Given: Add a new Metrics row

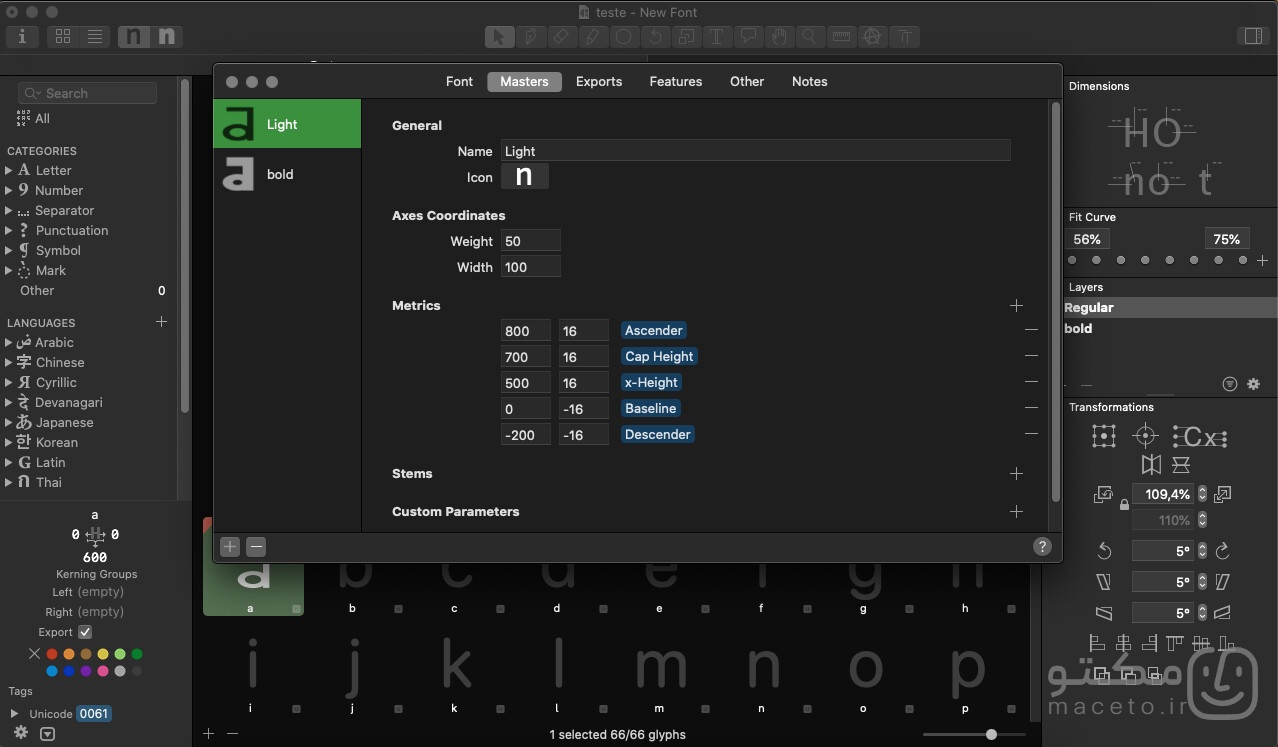Looking at the screenshot, I should (x=1016, y=305).
